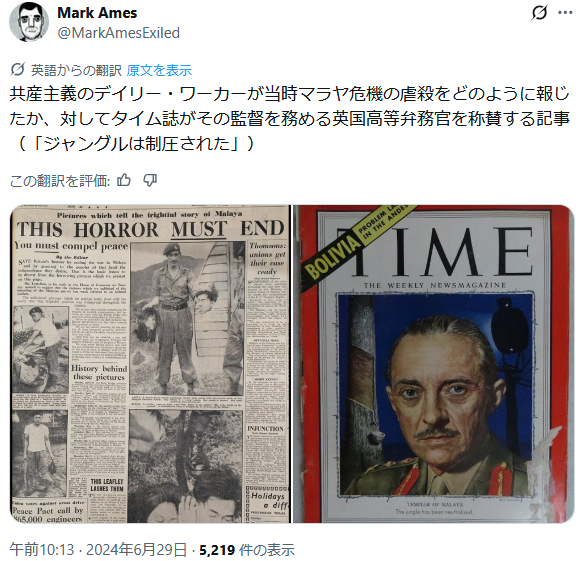The width and height of the screenshot is (583, 561).
Task: Click the Grok slashed-circle icon at top right
Action: click(x=539, y=13)
